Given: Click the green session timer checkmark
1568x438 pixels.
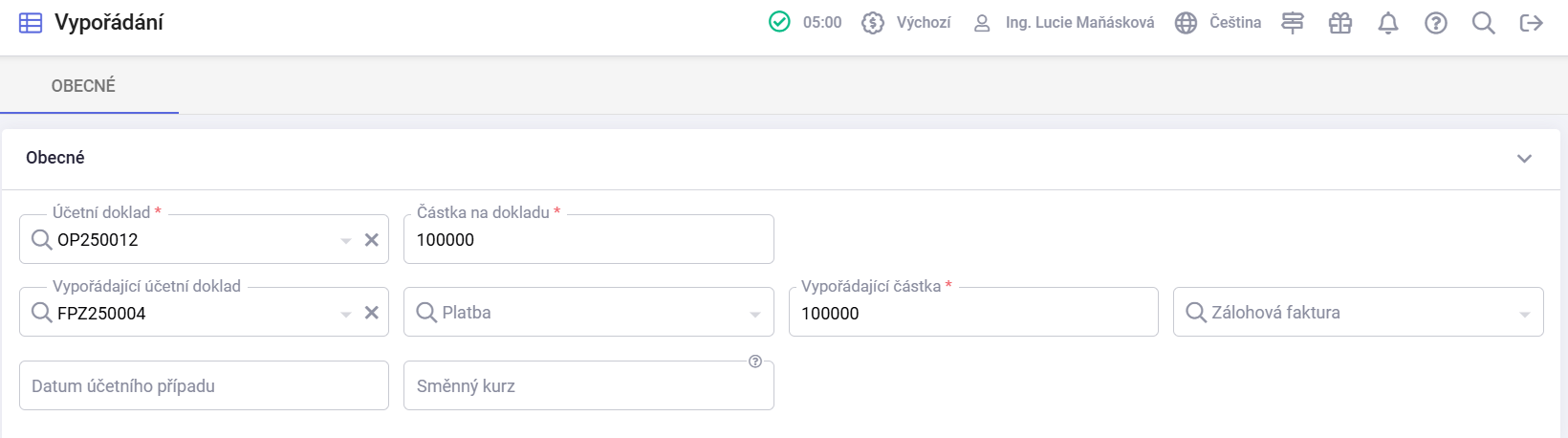Looking at the screenshot, I should (780, 22).
